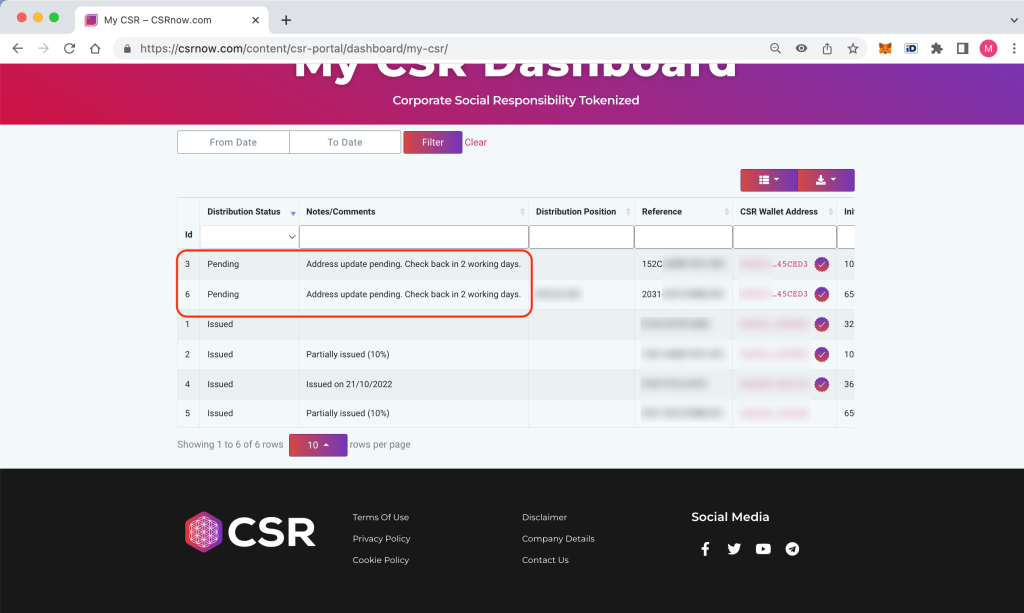Viewport: 1024px width, 613px height.
Task: Click the verified check icon in row 6
Action: (x=822, y=294)
